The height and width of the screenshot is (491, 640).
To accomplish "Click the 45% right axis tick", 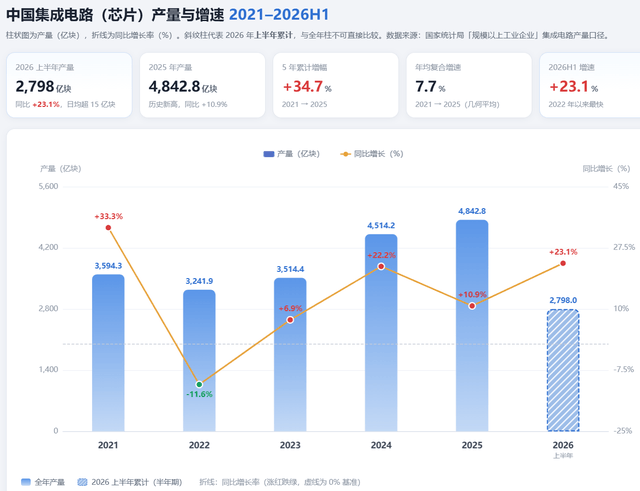I will 621,186.
